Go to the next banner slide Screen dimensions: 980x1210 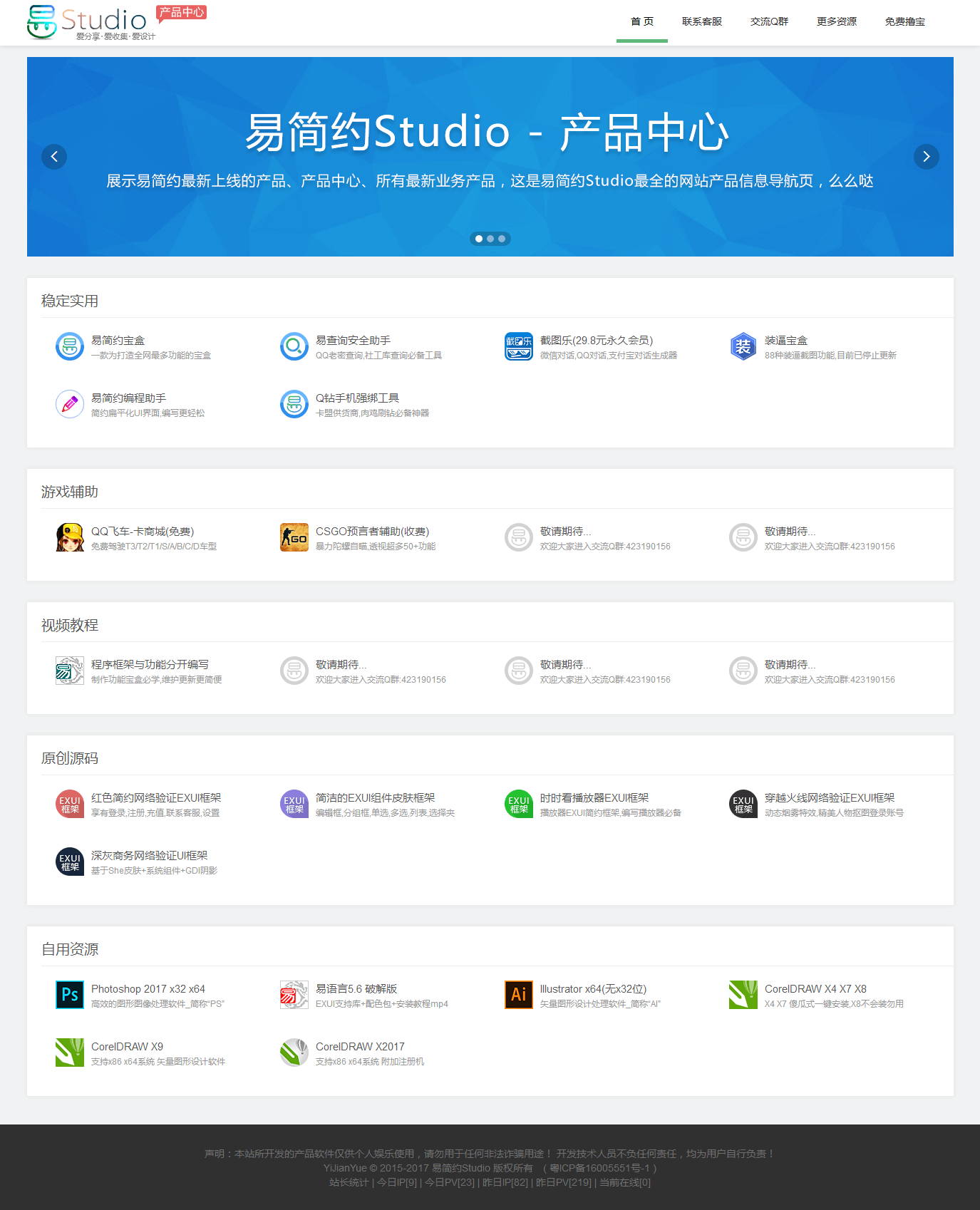pos(926,157)
